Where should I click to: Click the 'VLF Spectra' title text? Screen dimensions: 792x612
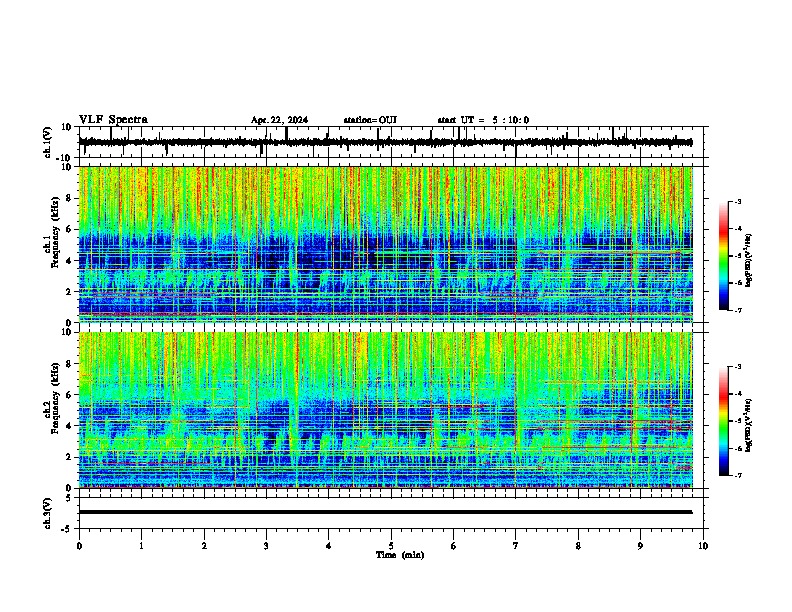tap(113, 120)
